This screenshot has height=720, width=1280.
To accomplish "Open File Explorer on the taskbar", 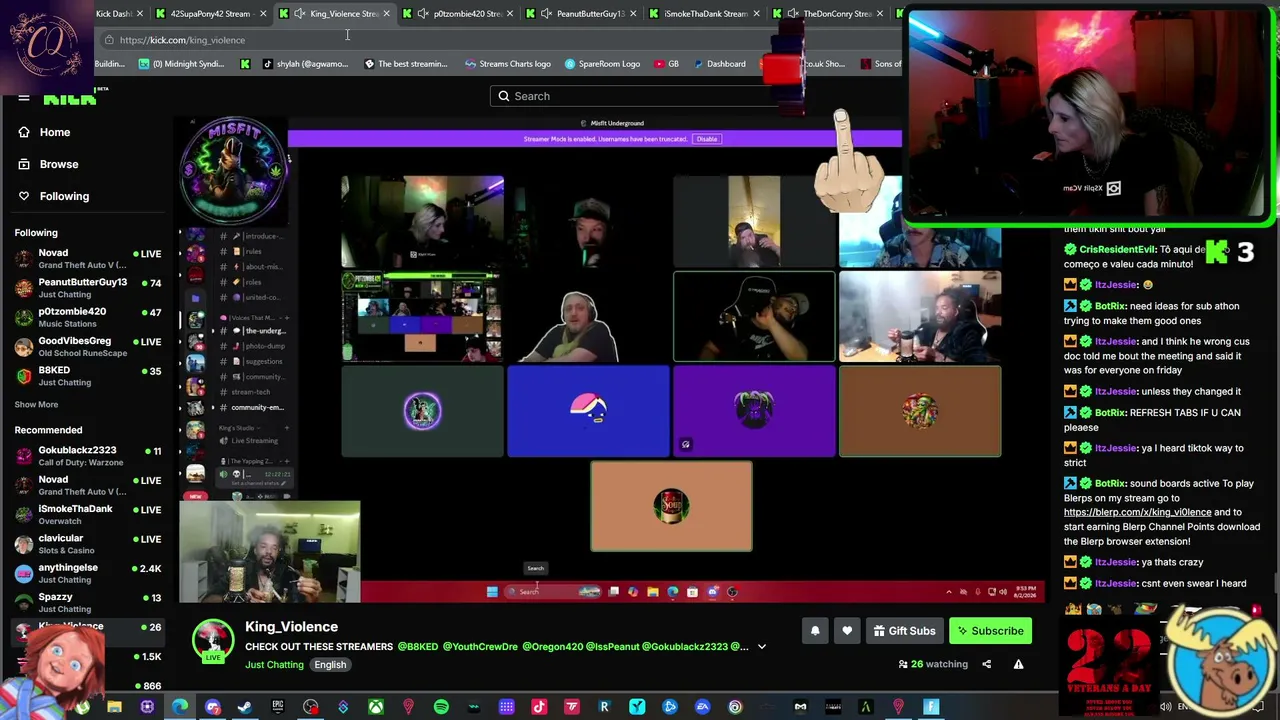I will tap(114, 708).
